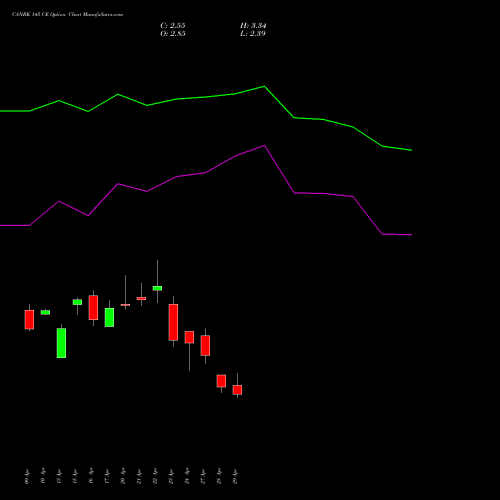Screen dimensions: 500x500
Task: Click the 10 Apr date label
Action: click(x=43, y=476)
